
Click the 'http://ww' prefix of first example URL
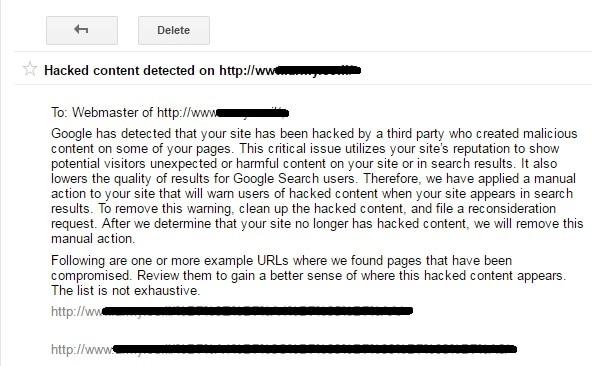(77, 312)
